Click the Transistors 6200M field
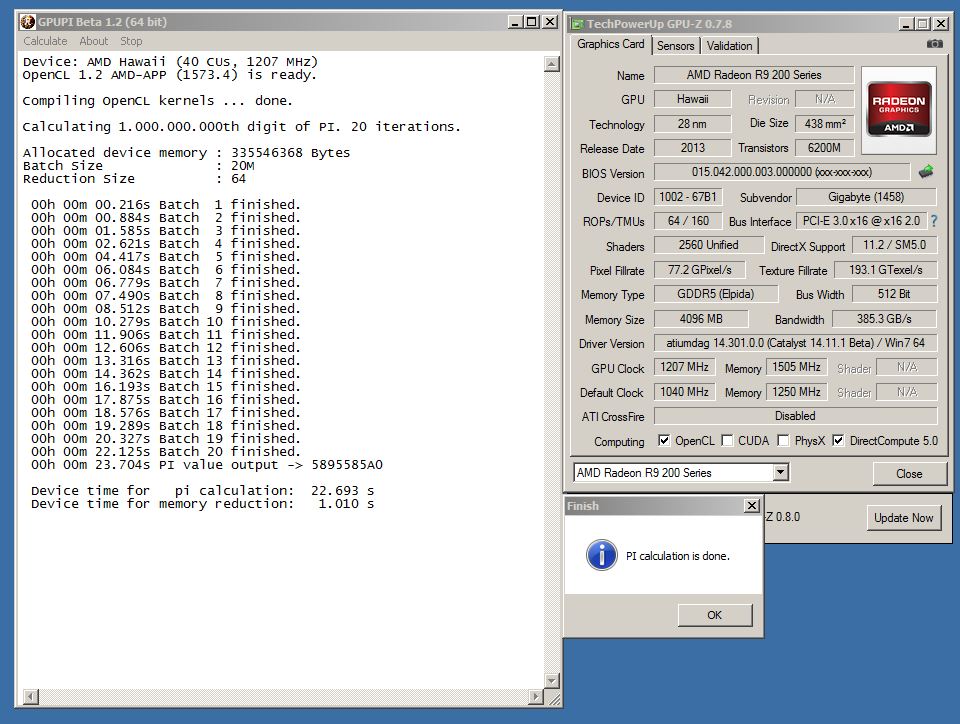The height and width of the screenshot is (724, 960). (825, 147)
